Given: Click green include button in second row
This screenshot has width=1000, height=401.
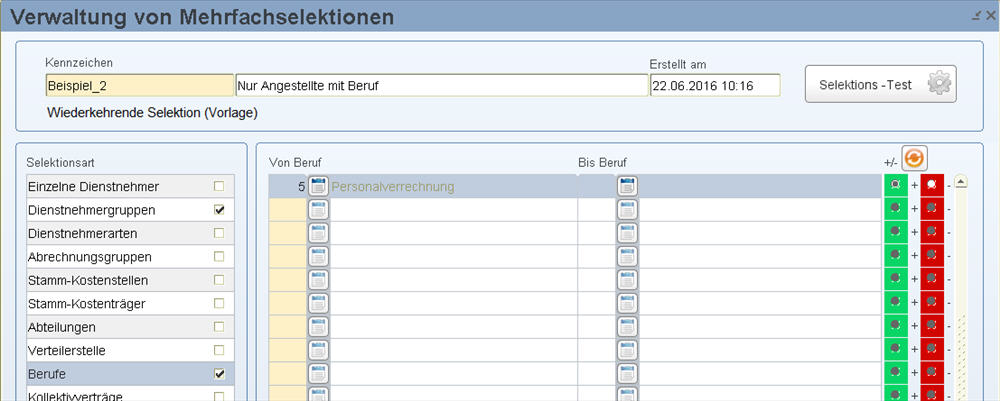Looking at the screenshot, I should point(895,209).
